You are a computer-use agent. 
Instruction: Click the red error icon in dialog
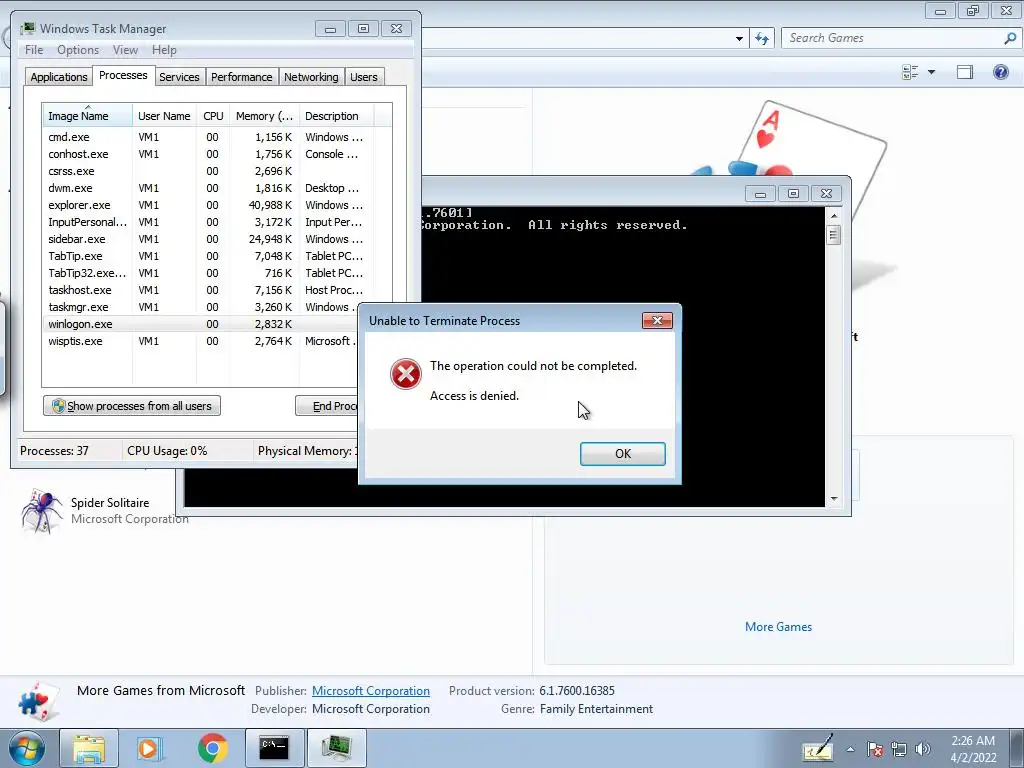point(406,374)
